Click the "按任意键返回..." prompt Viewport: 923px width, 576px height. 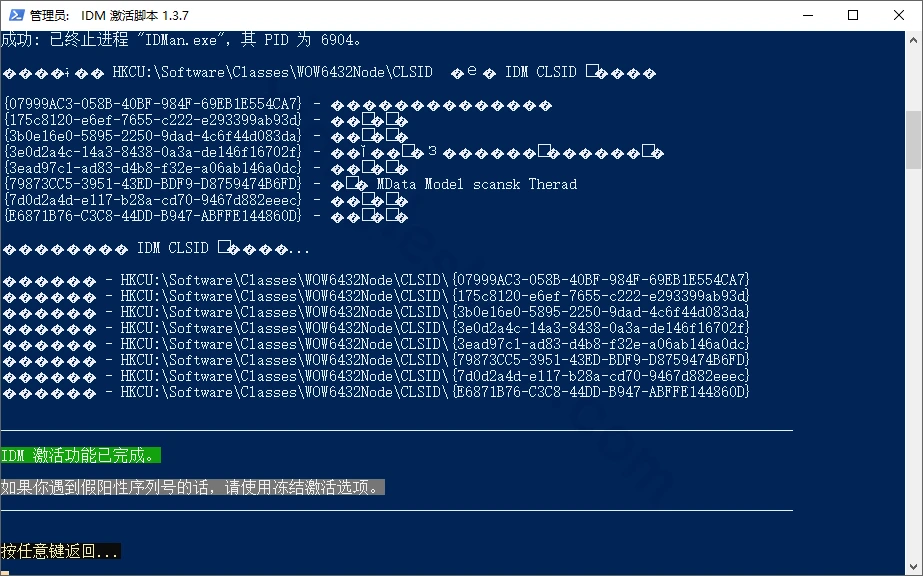pos(61,551)
